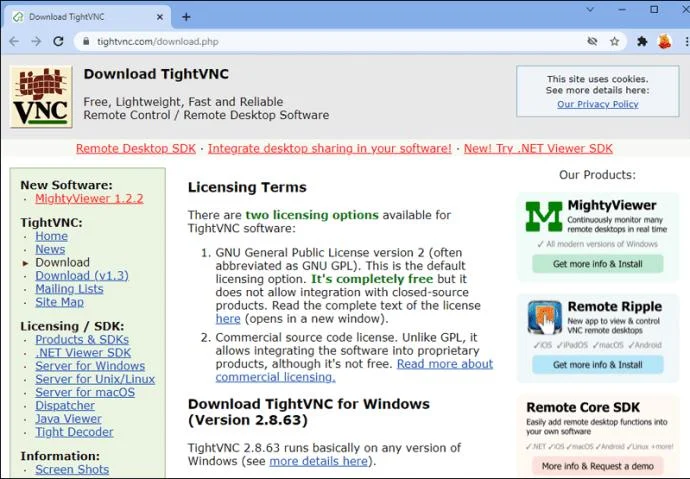
Task: Click the Remote Ripple product heading
Action: coord(614,307)
